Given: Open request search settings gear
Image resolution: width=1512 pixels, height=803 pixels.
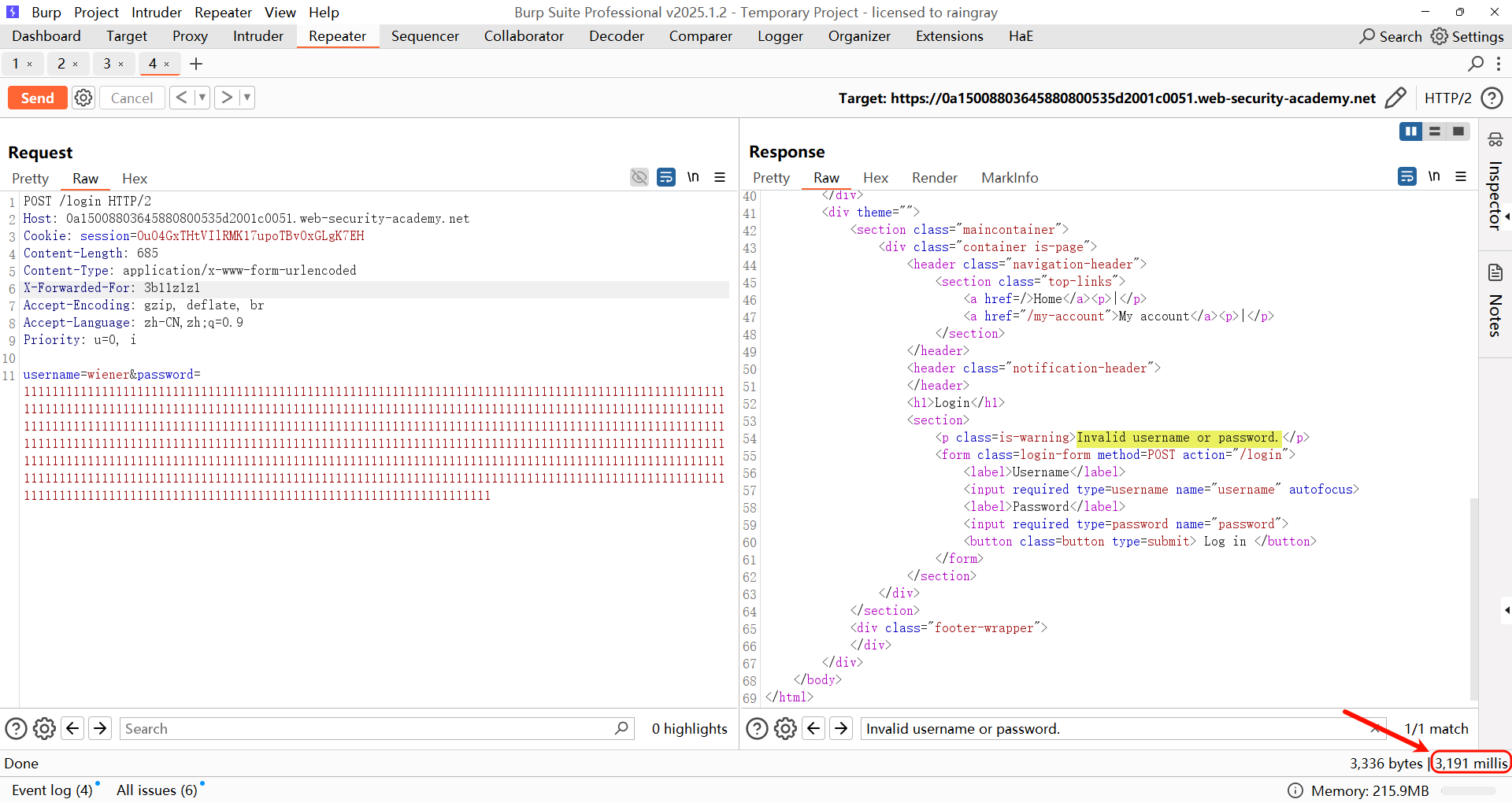Looking at the screenshot, I should (45, 728).
